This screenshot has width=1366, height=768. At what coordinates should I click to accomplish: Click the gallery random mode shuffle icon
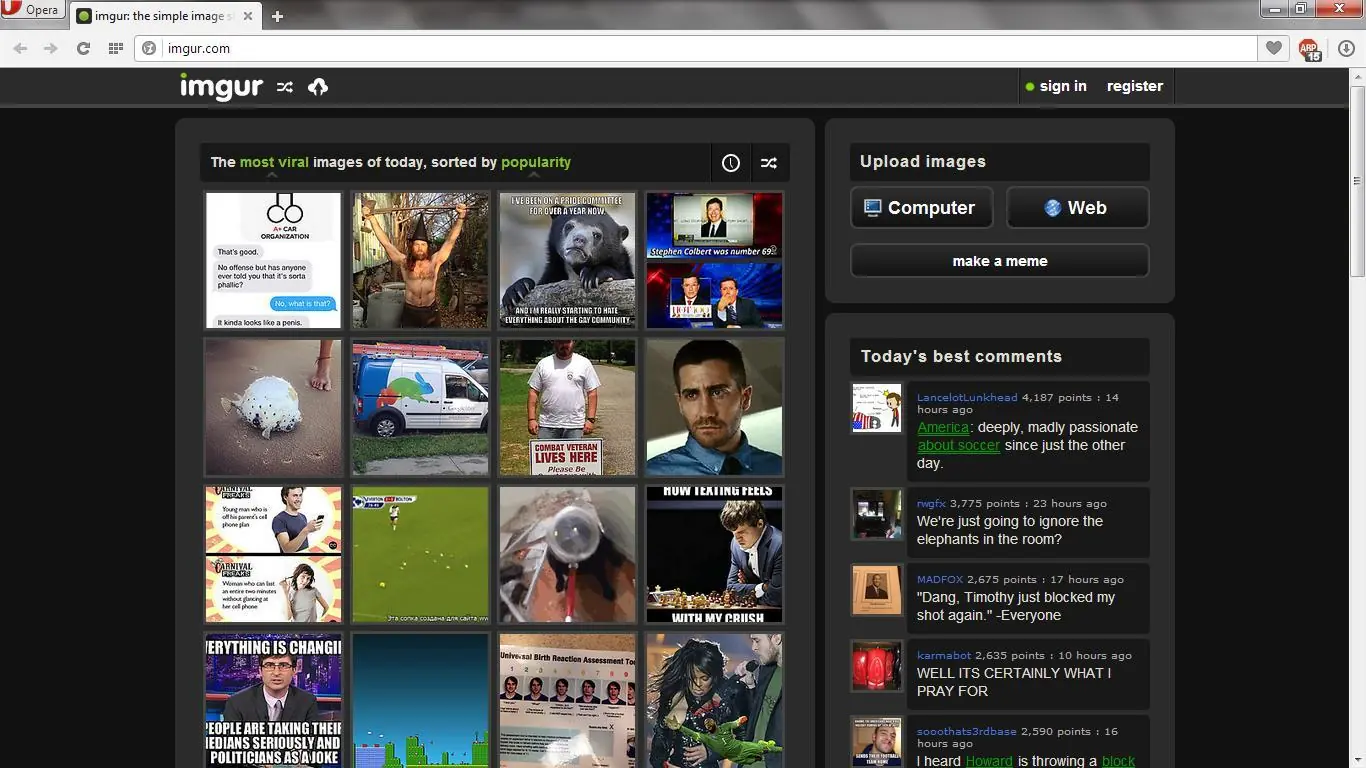coord(769,163)
